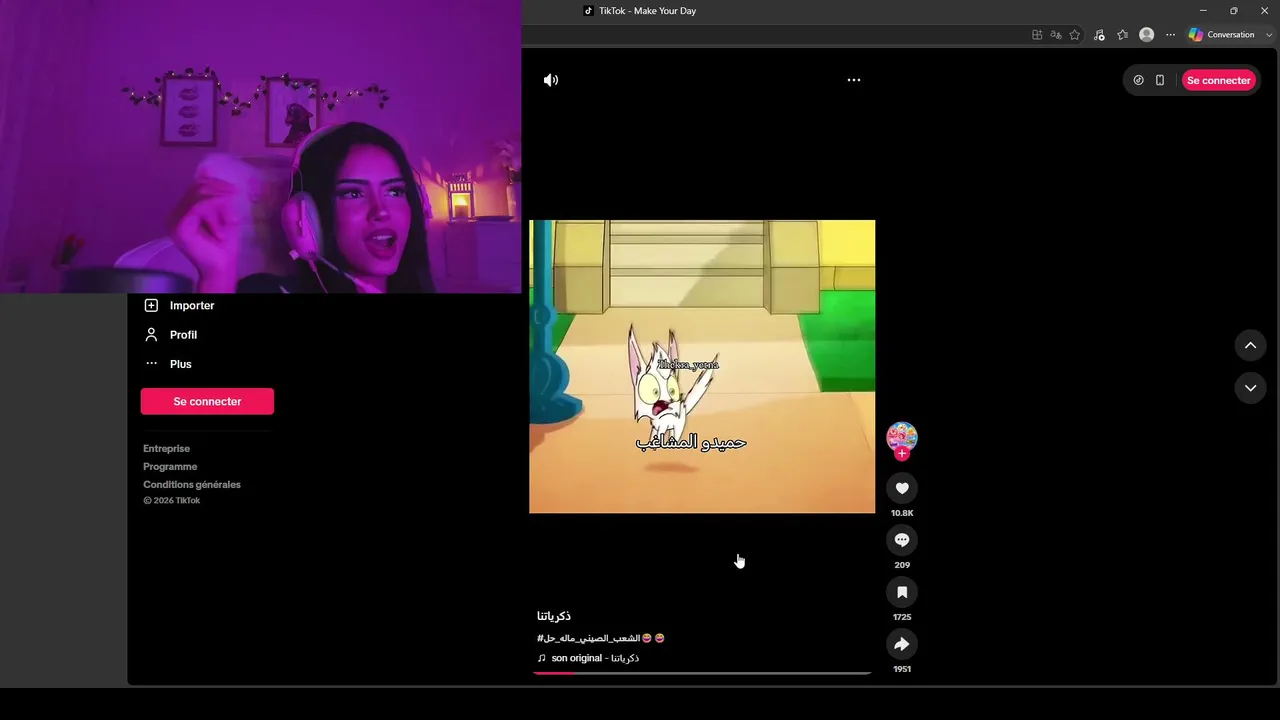Skip to the next video

tap(1250, 388)
